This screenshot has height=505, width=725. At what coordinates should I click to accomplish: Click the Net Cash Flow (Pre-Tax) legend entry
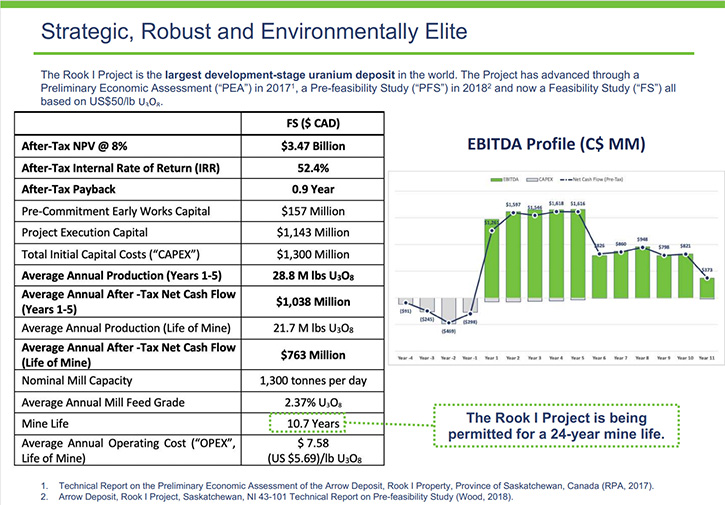click(591, 179)
